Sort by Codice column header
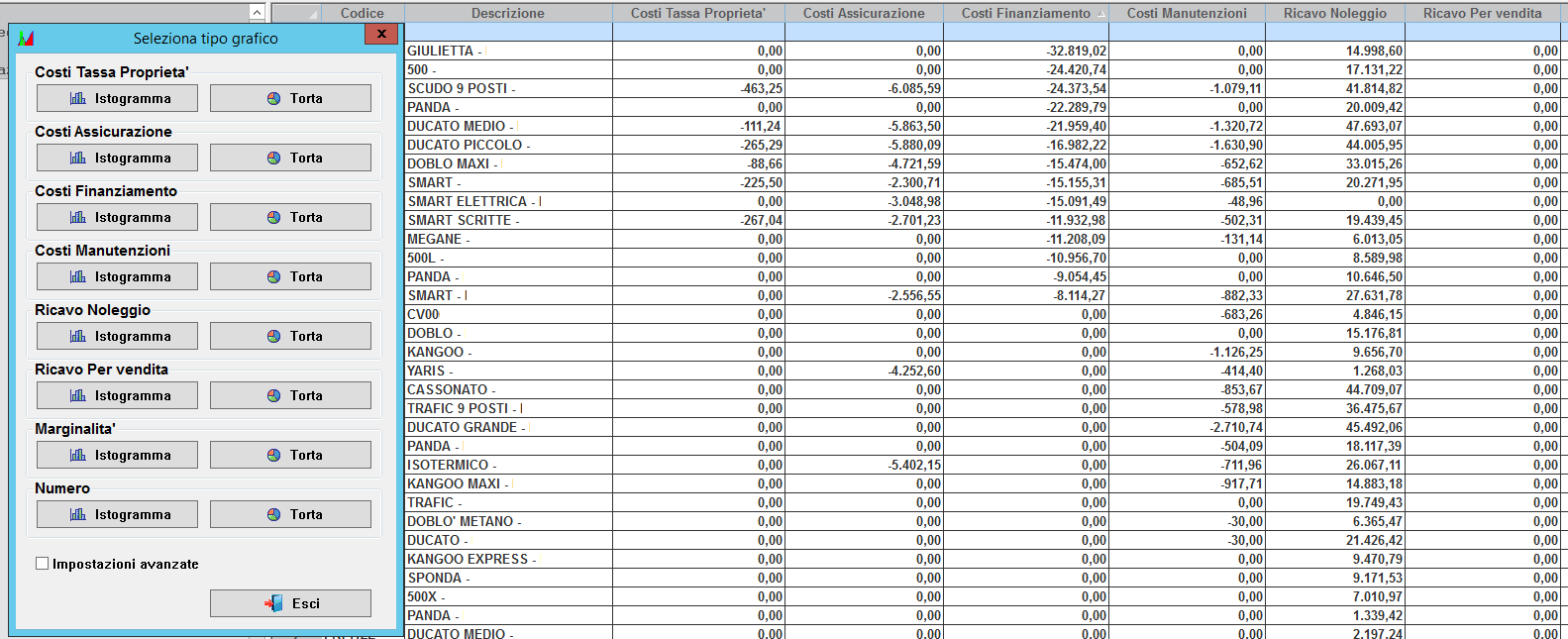1568x639 pixels. 362,13
